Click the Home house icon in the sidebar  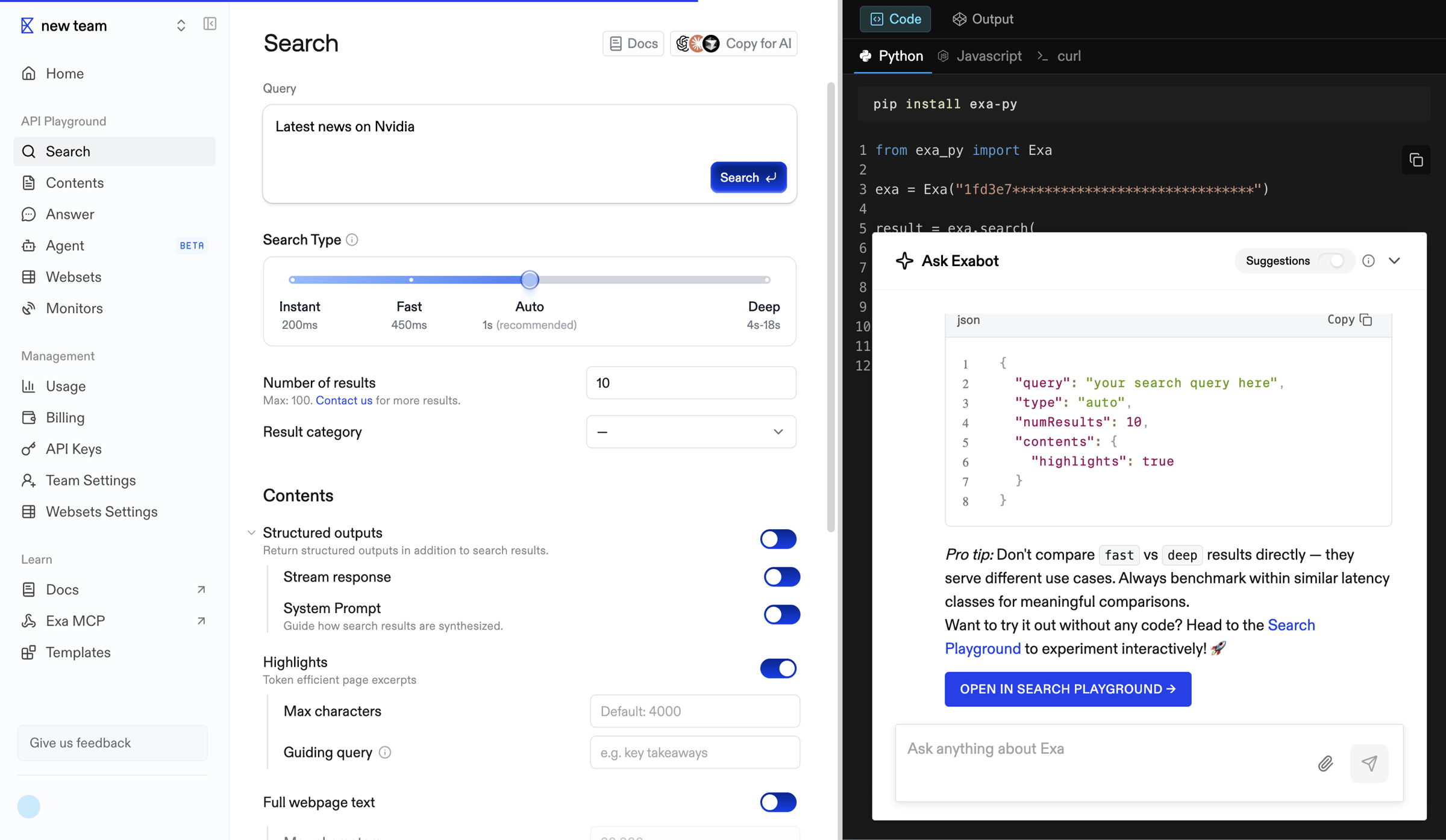pos(29,73)
